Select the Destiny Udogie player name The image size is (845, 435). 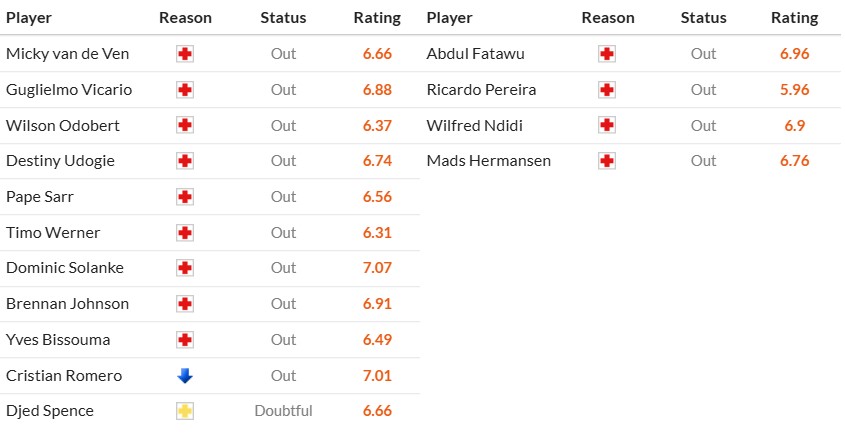(x=60, y=161)
